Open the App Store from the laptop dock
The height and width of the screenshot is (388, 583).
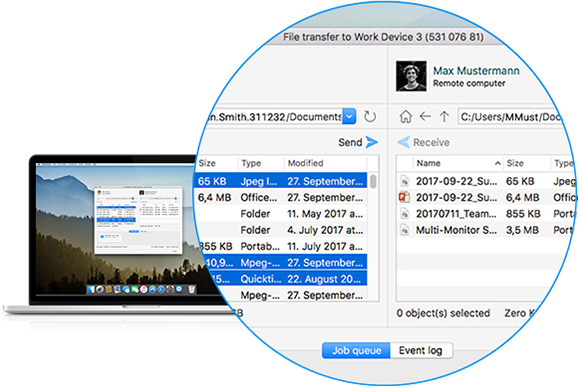pyautogui.click(x=152, y=289)
